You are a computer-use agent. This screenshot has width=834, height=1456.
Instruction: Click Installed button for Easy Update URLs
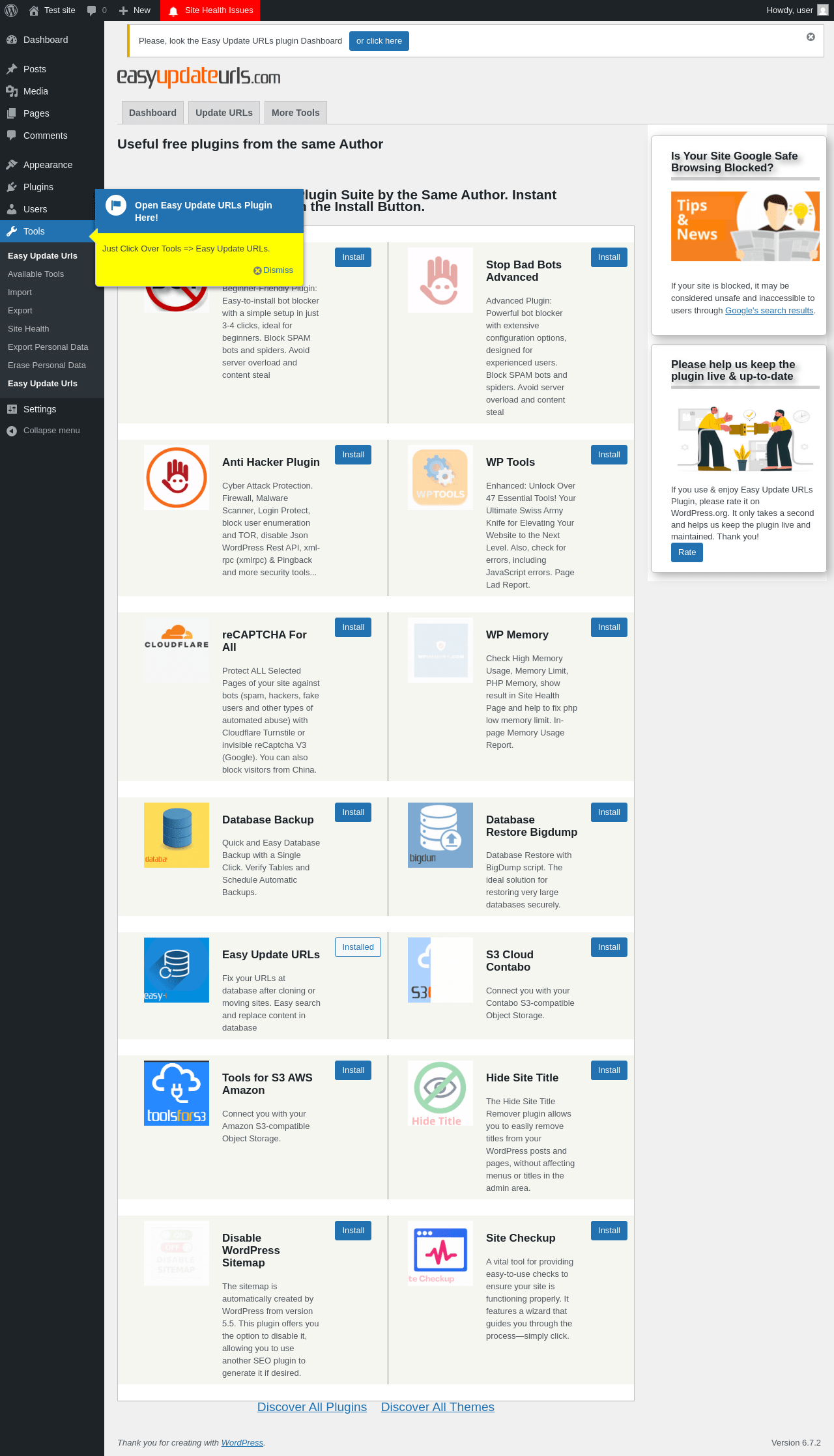pos(358,947)
